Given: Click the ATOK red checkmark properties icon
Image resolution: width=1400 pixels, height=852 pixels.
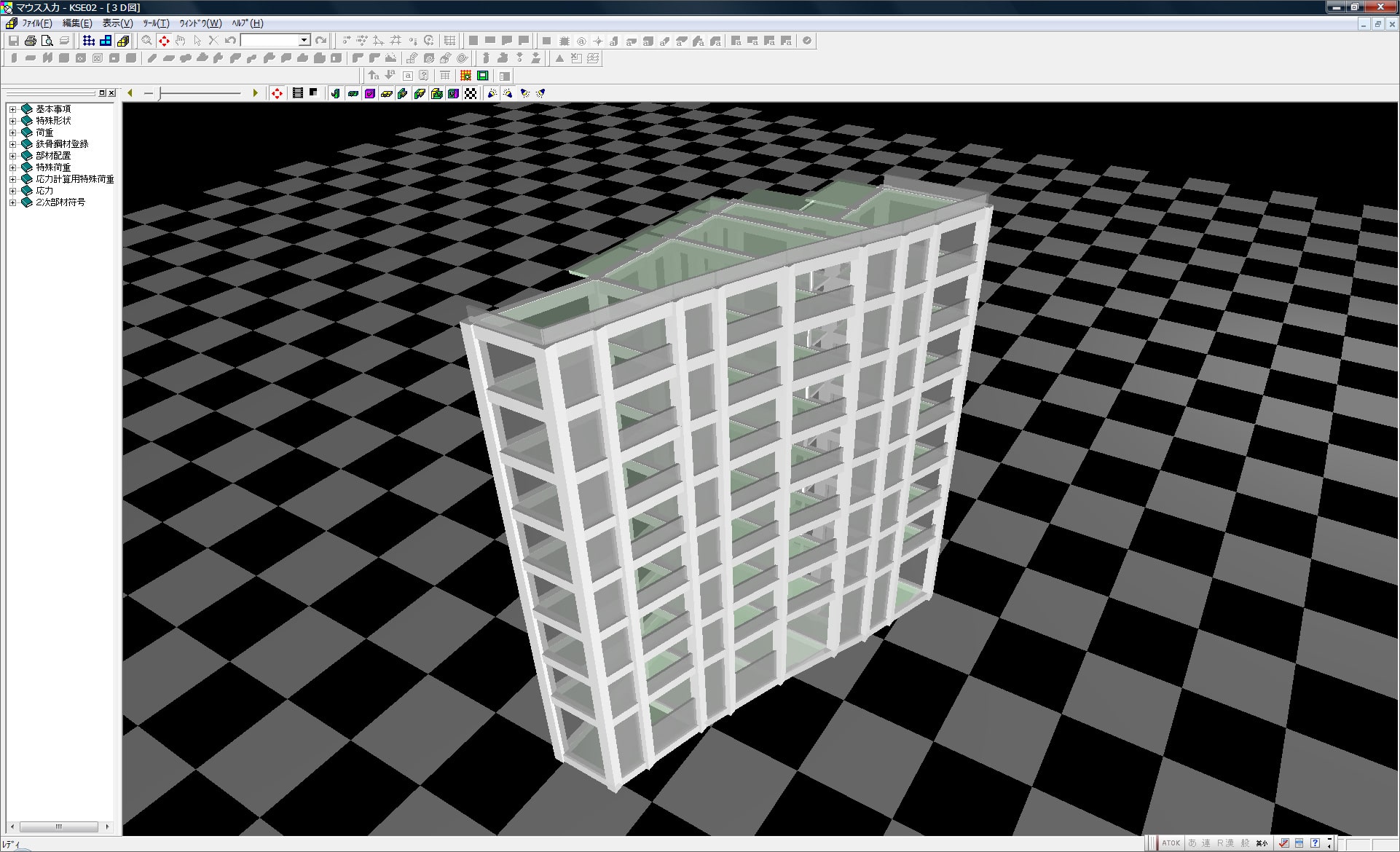Looking at the screenshot, I should (x=1283, y=843).
